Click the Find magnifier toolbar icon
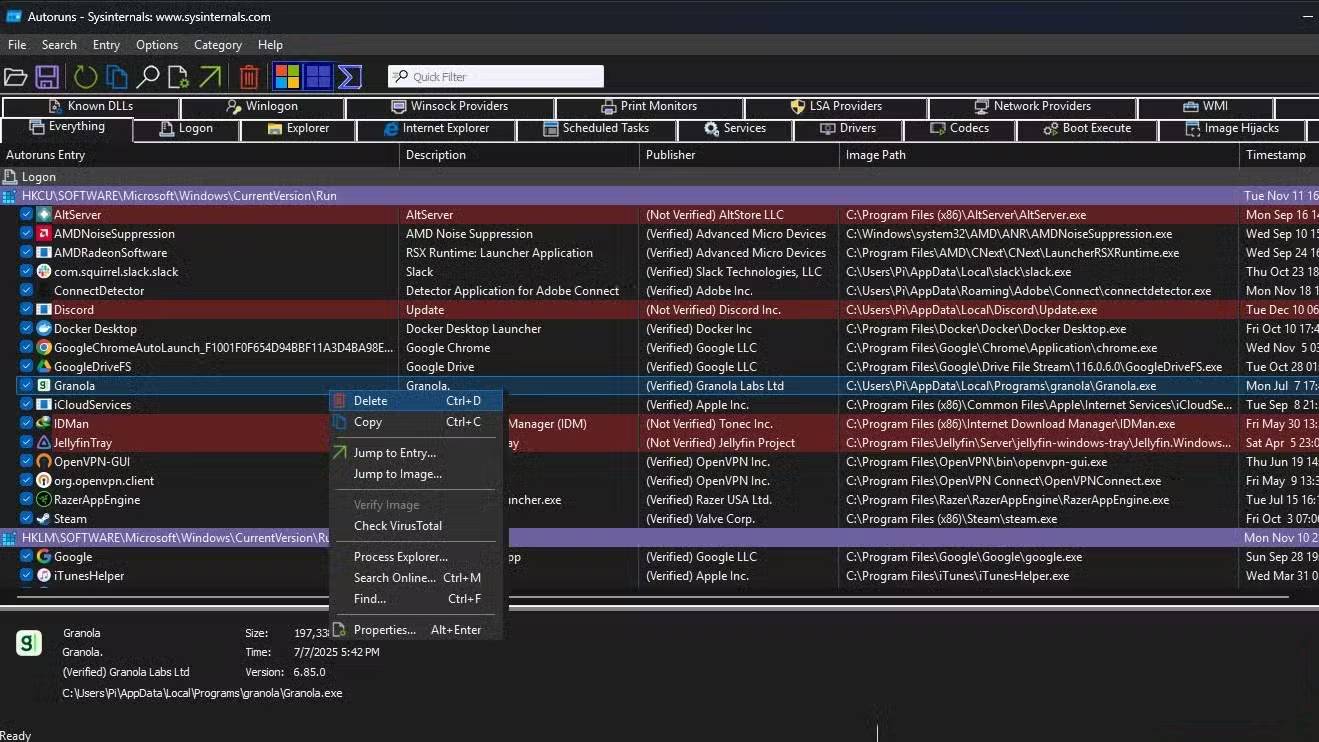Image resolution: width=1319 pixels, height=742 pixels. 148,77
